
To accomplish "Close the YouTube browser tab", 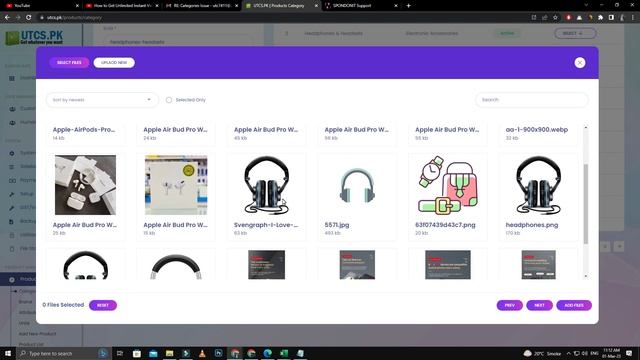I will pyautogui.click(x=77, y=6).
